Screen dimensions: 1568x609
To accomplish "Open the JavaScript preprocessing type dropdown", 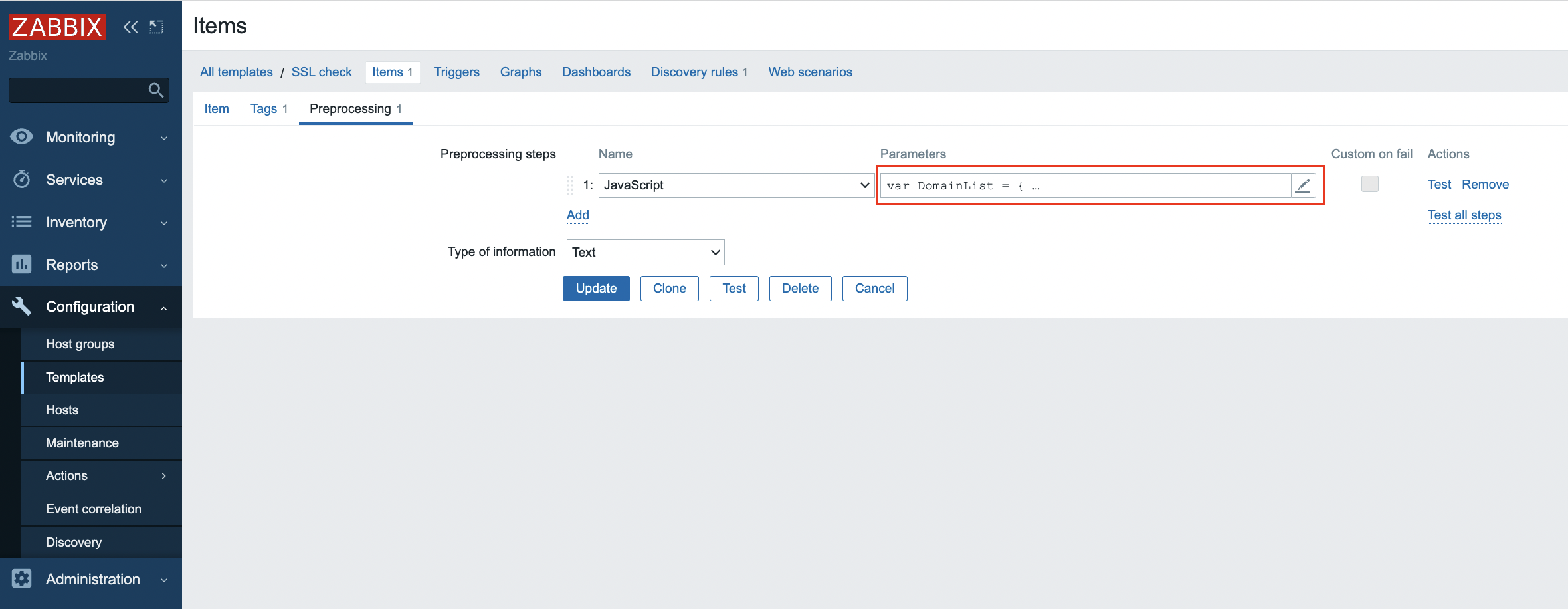I will (735, 185).
